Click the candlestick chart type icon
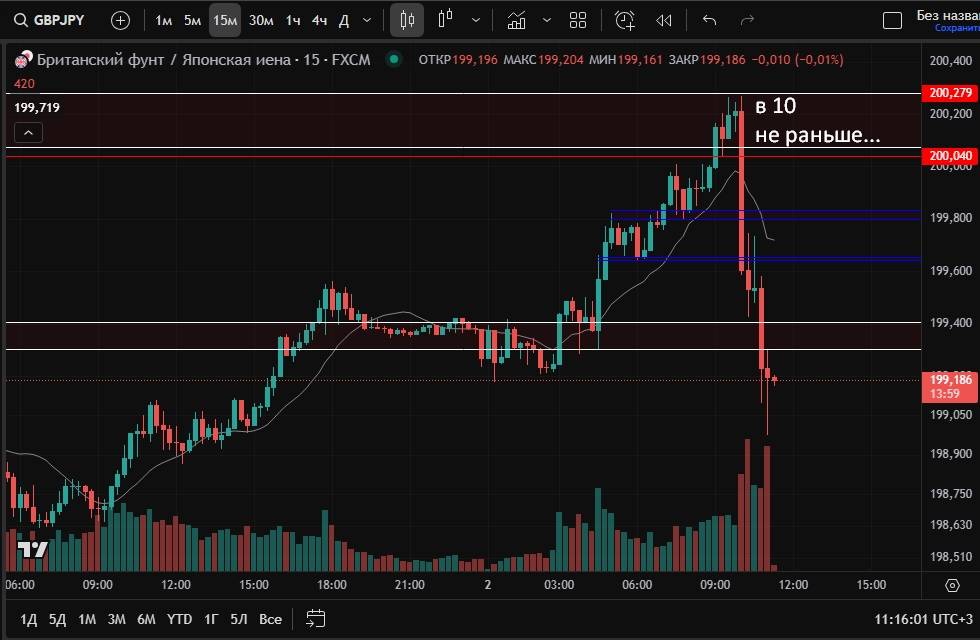The image size is (980, 640). point(406,20)
